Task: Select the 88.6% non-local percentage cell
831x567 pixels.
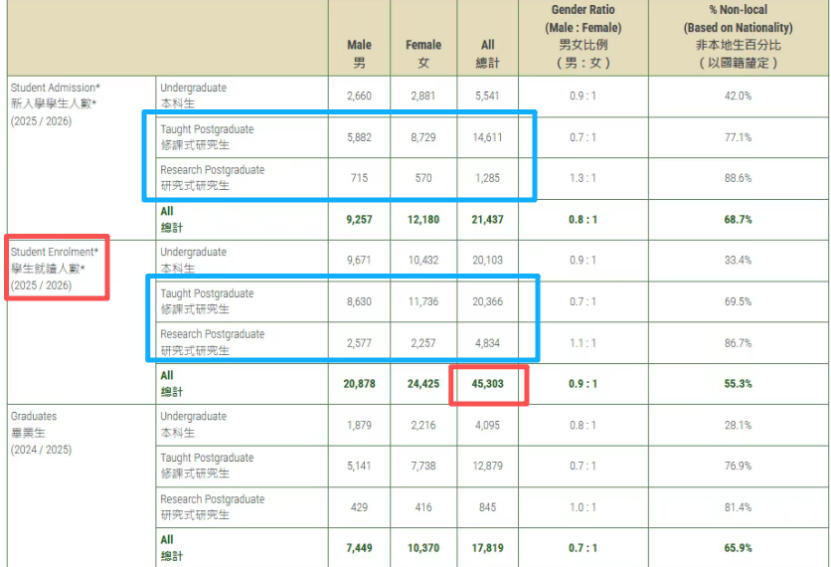Action: click(x=738, y=178)
